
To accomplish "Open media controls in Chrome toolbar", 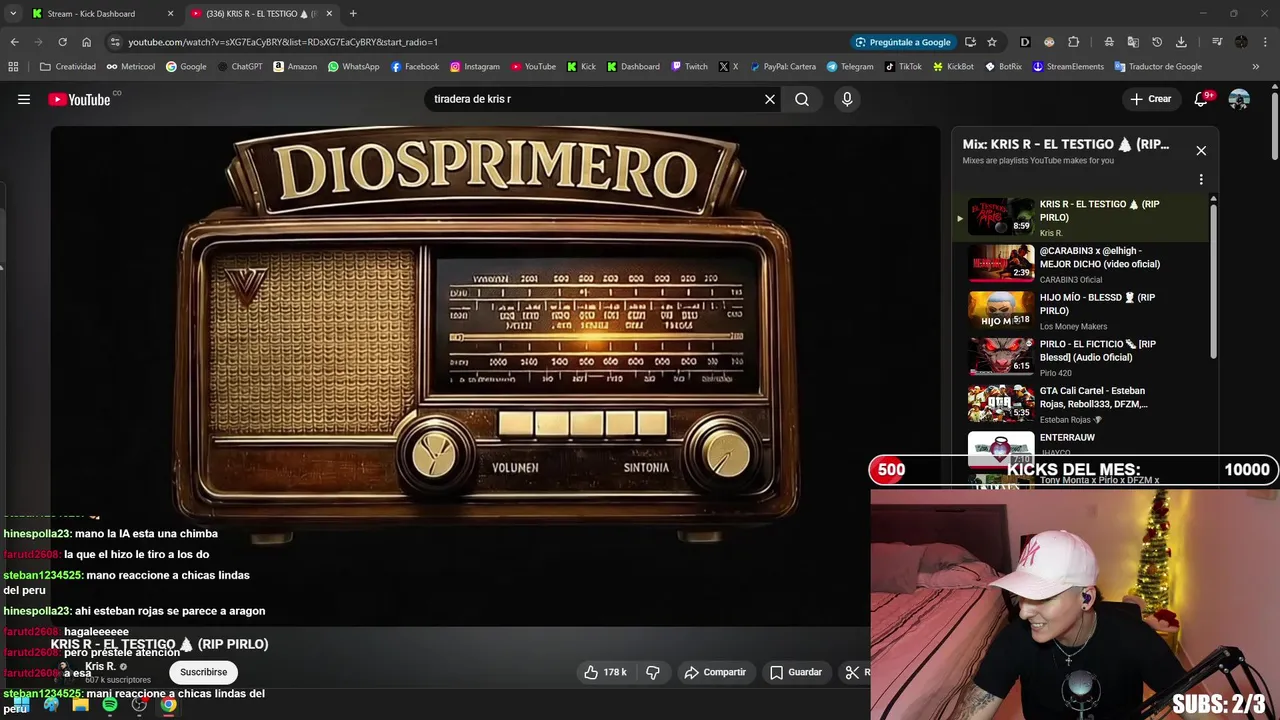I will pos(1217,42).
